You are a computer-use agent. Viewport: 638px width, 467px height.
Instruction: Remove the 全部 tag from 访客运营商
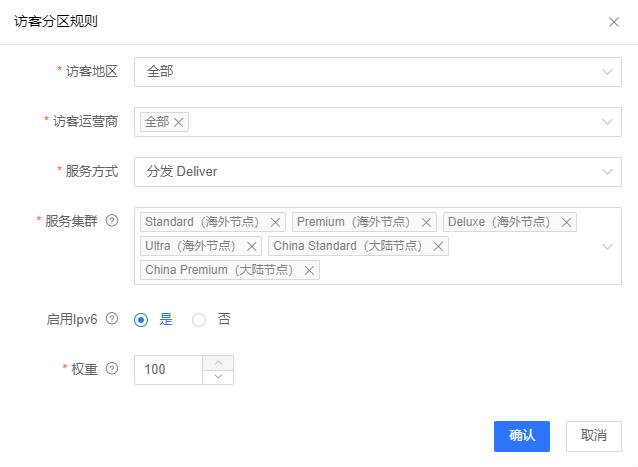179,122
